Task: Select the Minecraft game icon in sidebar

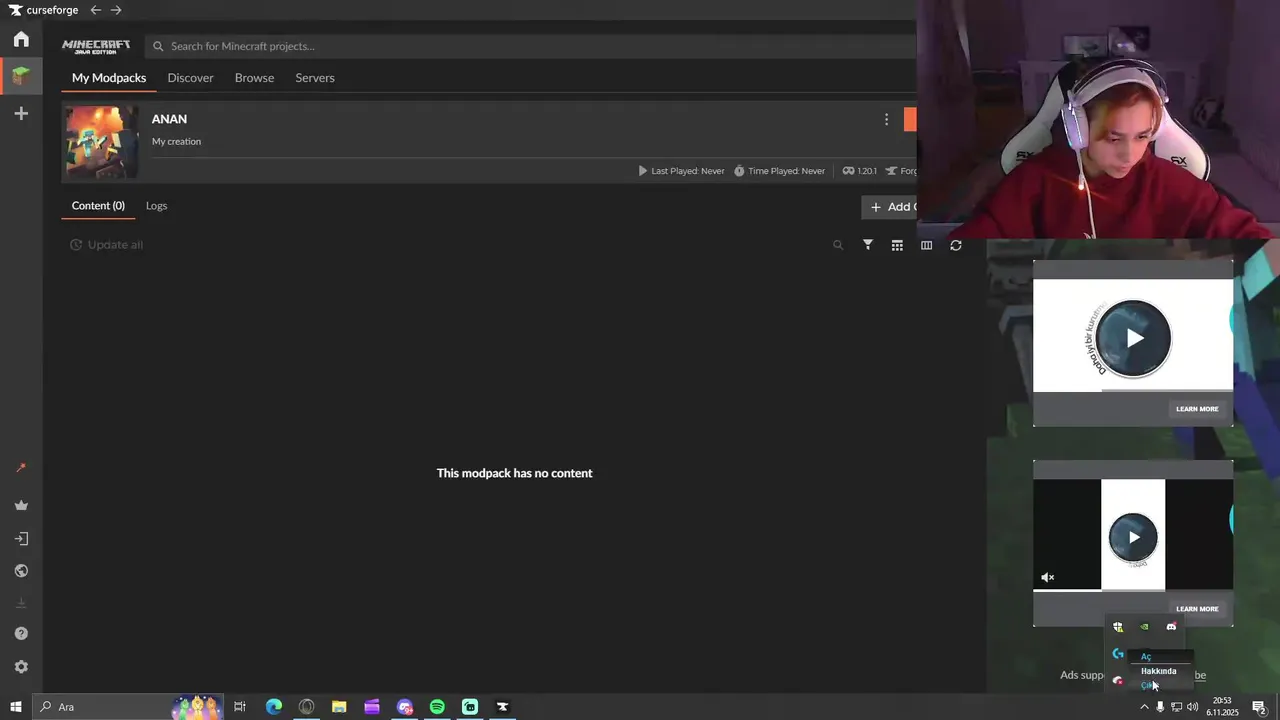Action: click(x=21, y=76)
